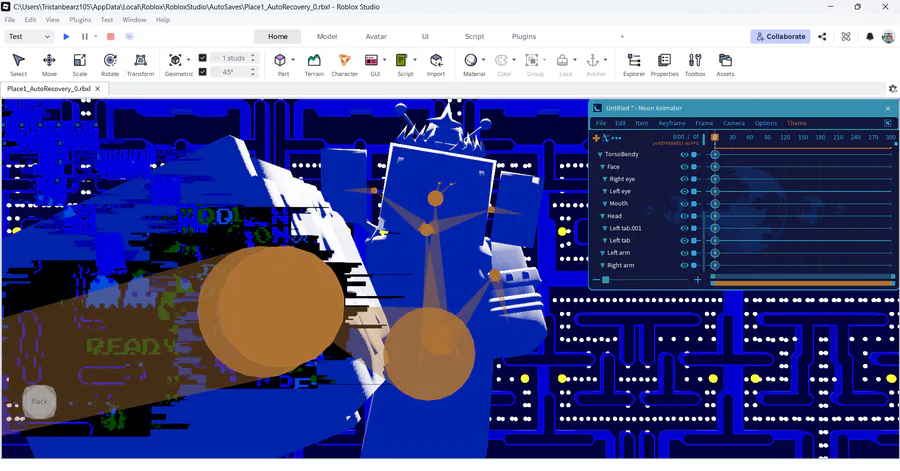Toggle the Right arm track eye icon
The width and height of the screenshot is (900, 471).
pos(684,266)
